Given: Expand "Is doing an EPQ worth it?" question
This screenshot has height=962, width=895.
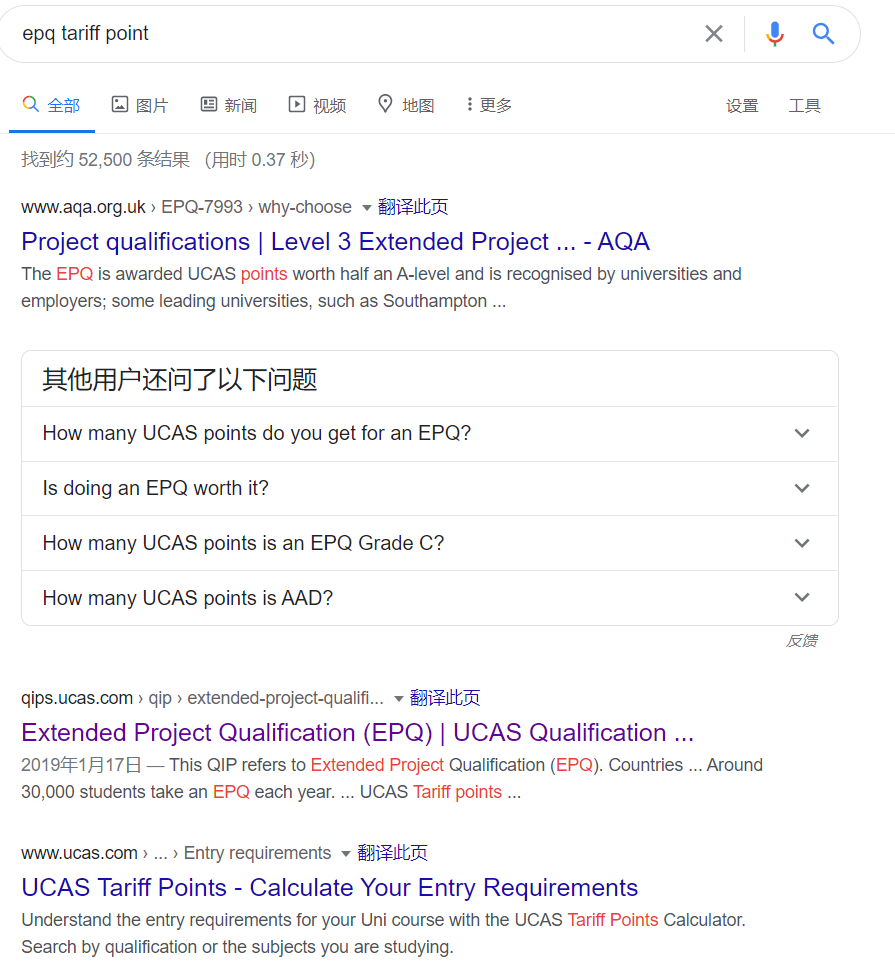Looking at the screenshot, I should click(x=429, y=488).
